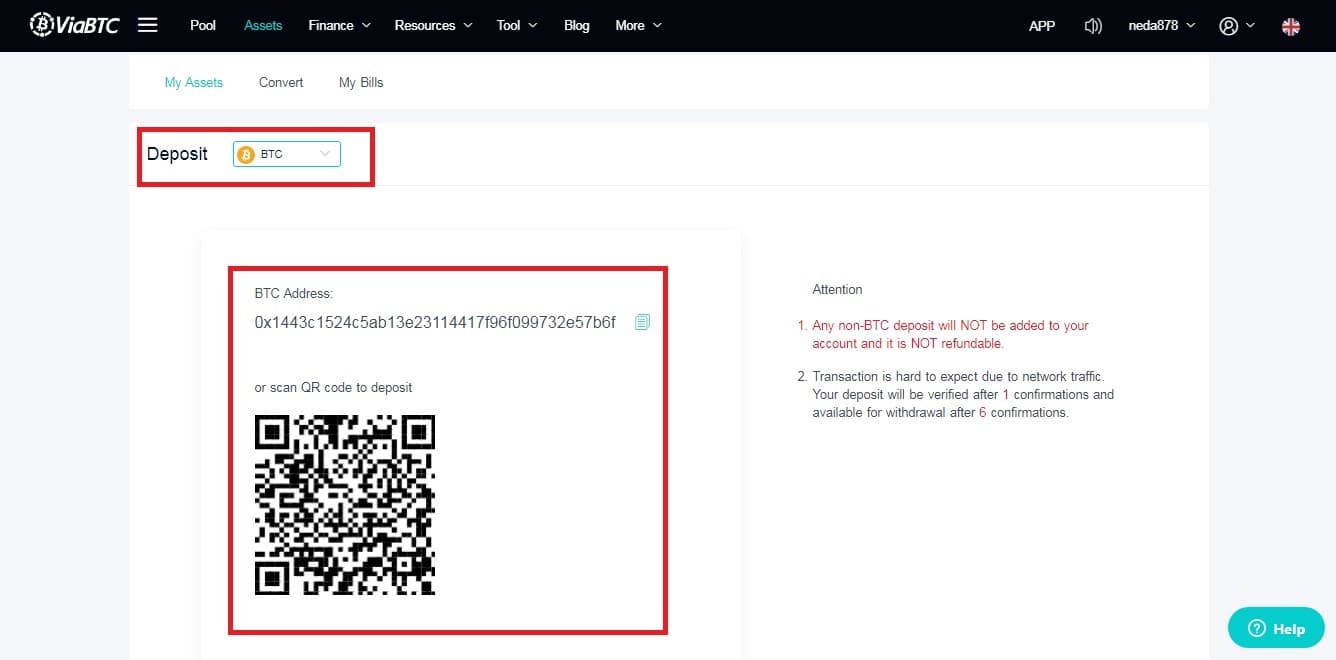Viewport: 1336px width, 660px height.
Task: Select Assets in the top navigation
Action: (x=263, y=26)
